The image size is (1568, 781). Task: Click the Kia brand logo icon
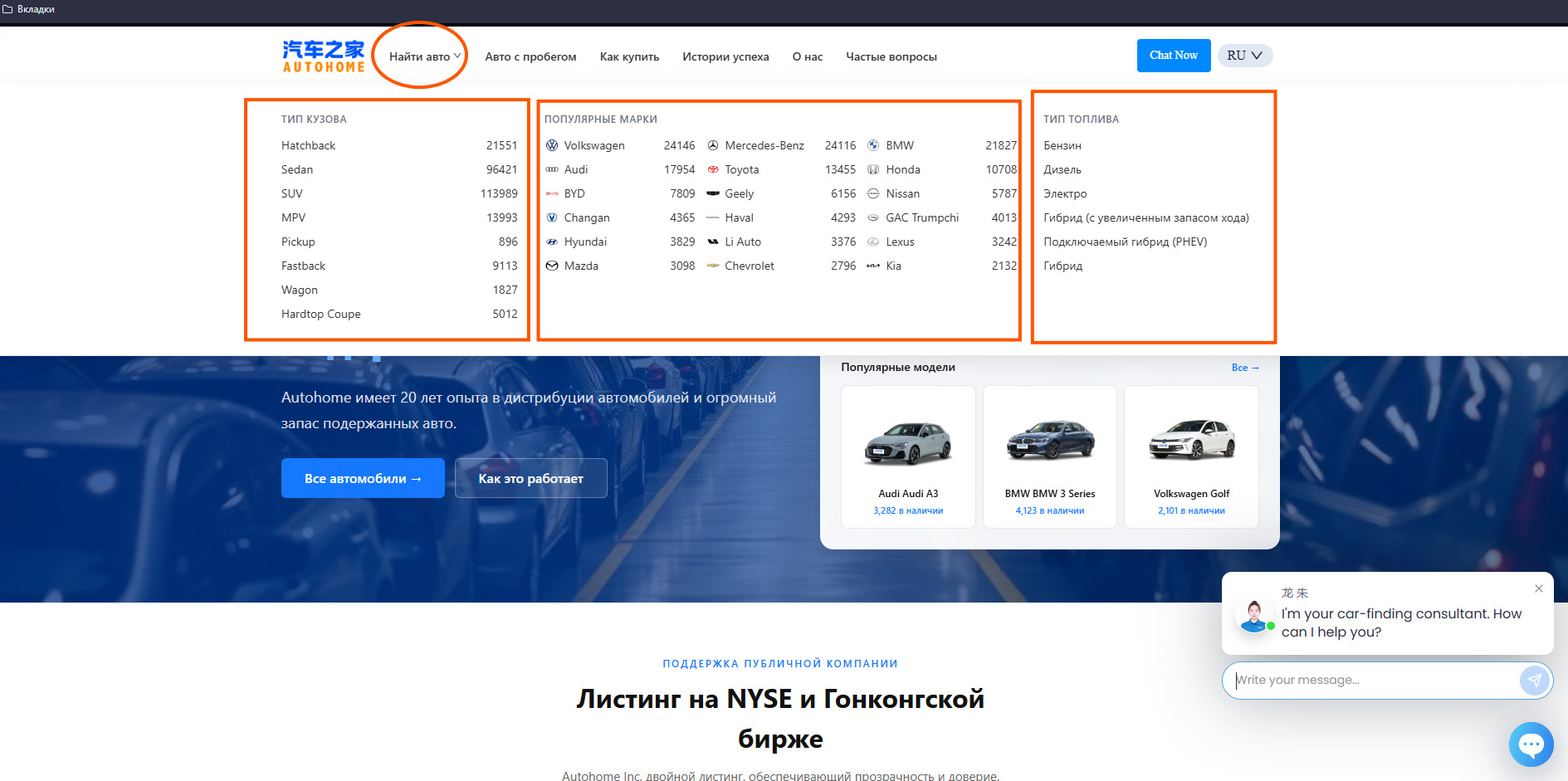pos(873,266)
